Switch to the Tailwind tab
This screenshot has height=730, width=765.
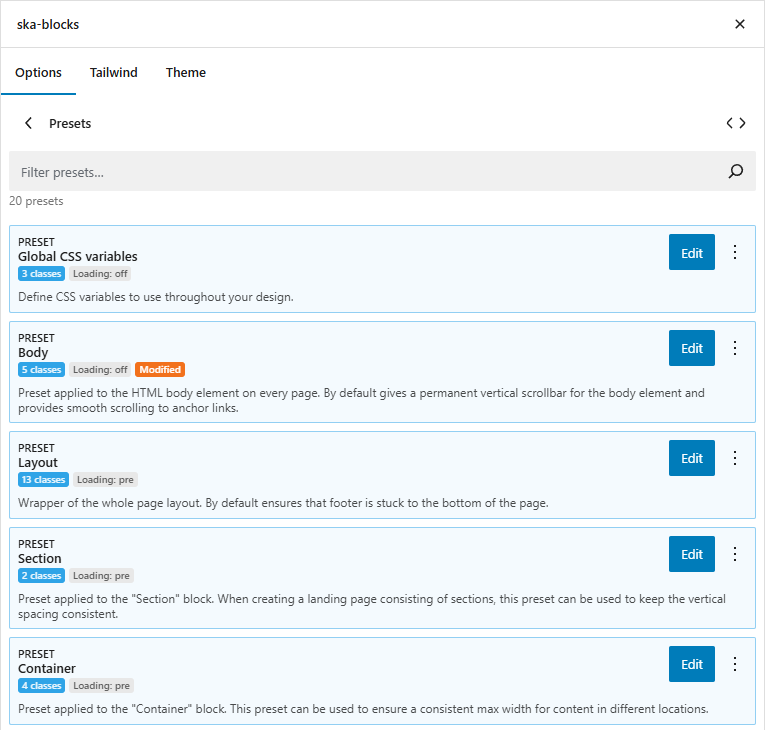[114, 73]
